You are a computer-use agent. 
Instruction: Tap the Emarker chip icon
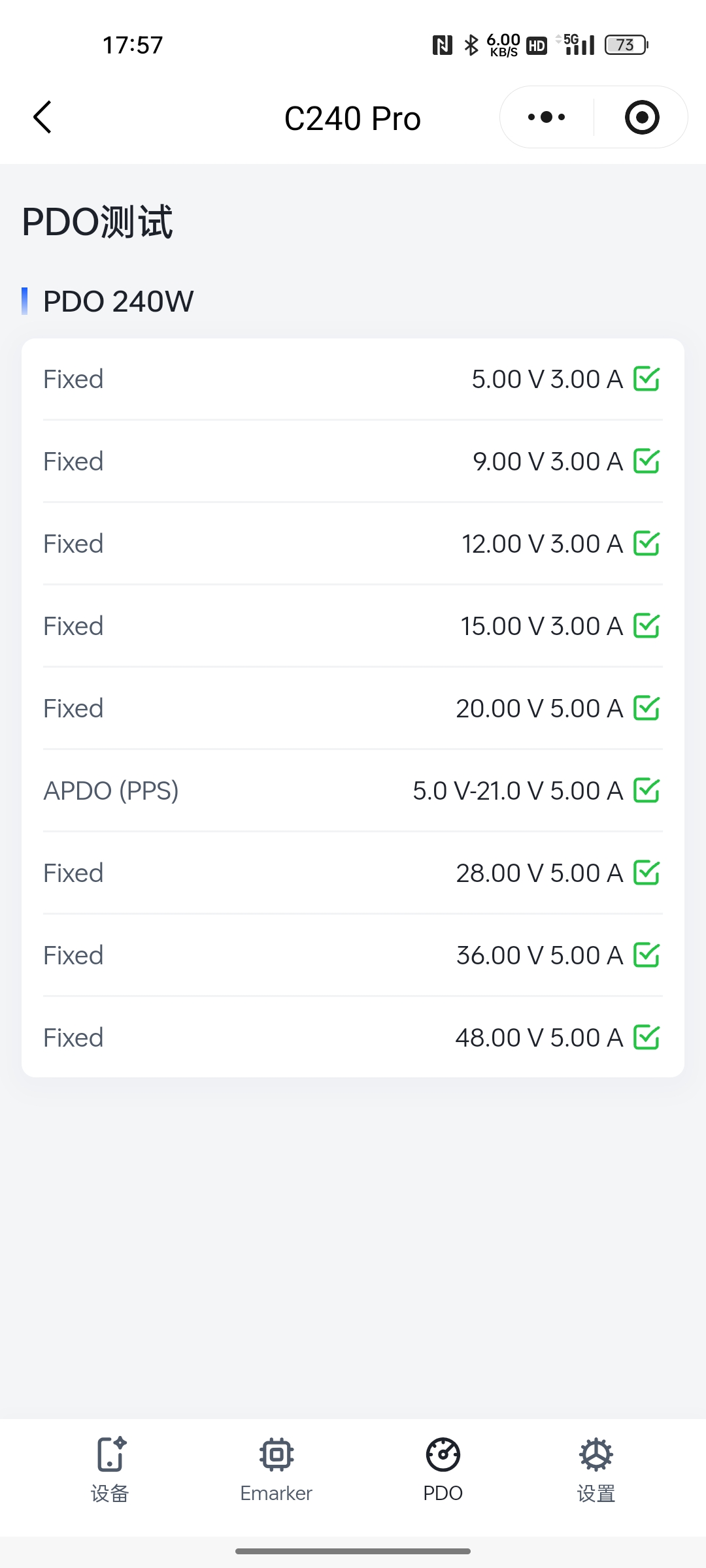[x=277, y=1454]
